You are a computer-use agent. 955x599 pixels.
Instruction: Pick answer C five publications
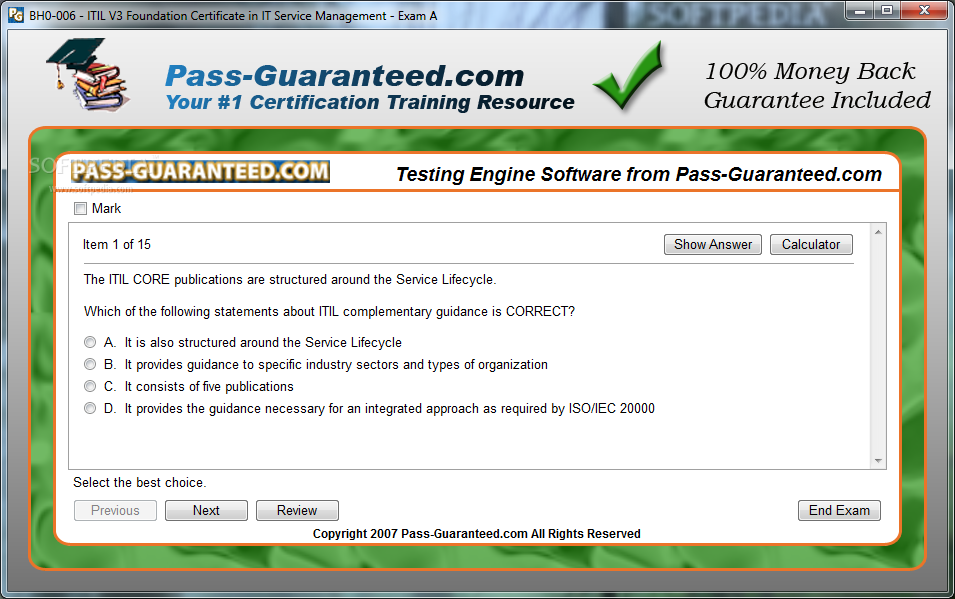(90, 386)
